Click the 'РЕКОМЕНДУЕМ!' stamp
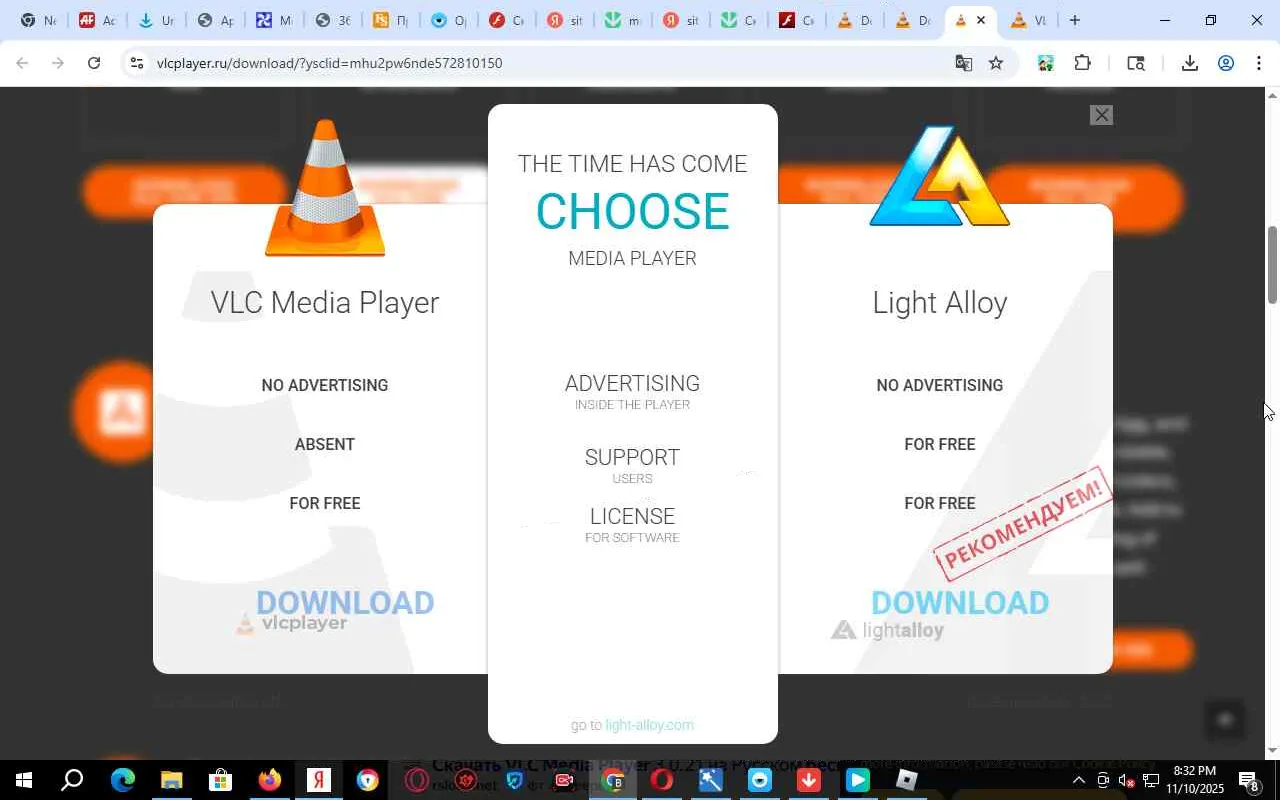 point(1023,523)
